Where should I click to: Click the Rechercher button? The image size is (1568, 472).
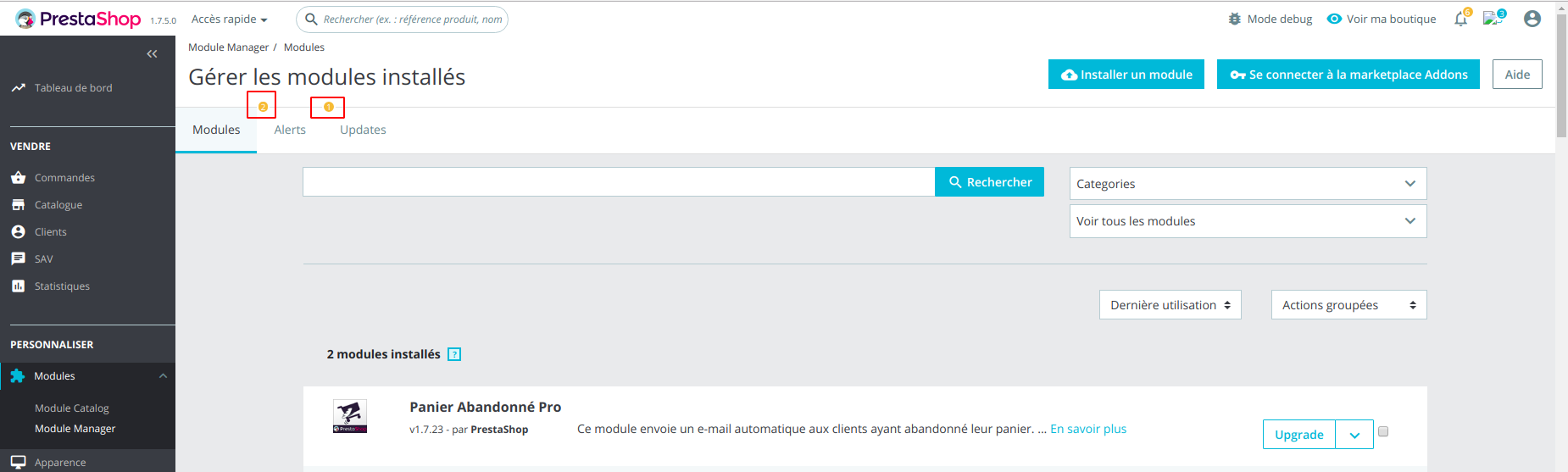point(989,182)
